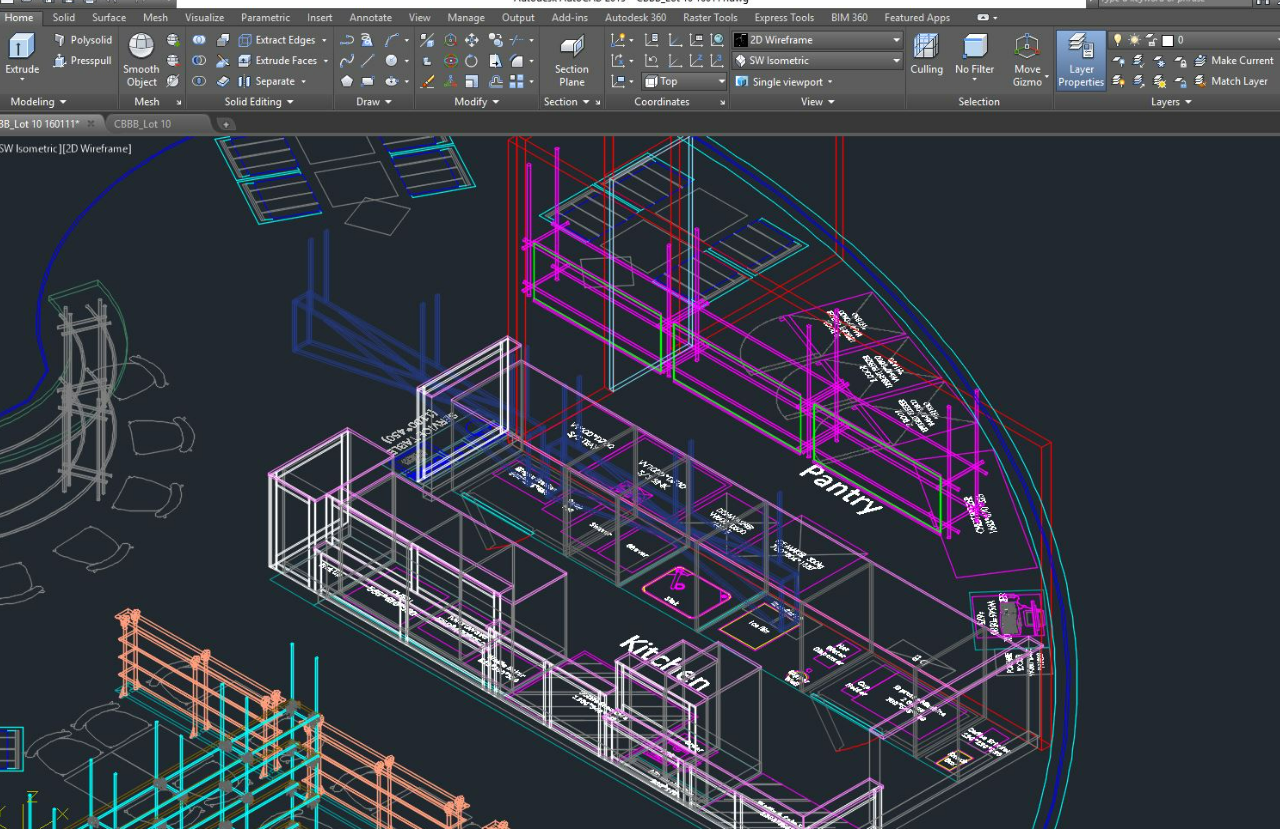Expand the Modify panel
This screenshot has width=1280, height=829.
tap(476, 102)
